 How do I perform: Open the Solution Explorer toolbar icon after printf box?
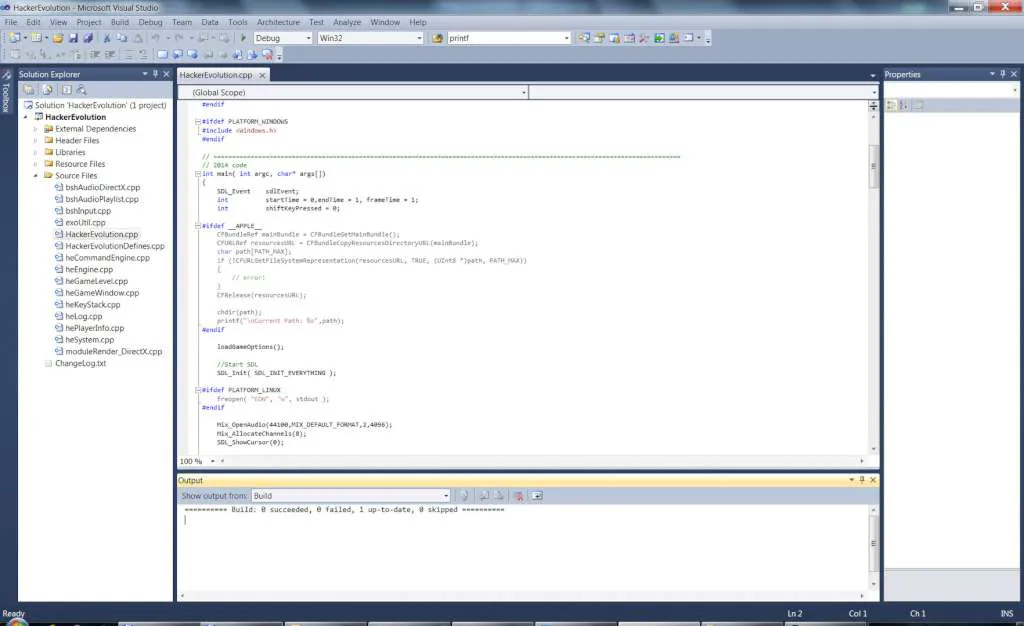[584, 39]
